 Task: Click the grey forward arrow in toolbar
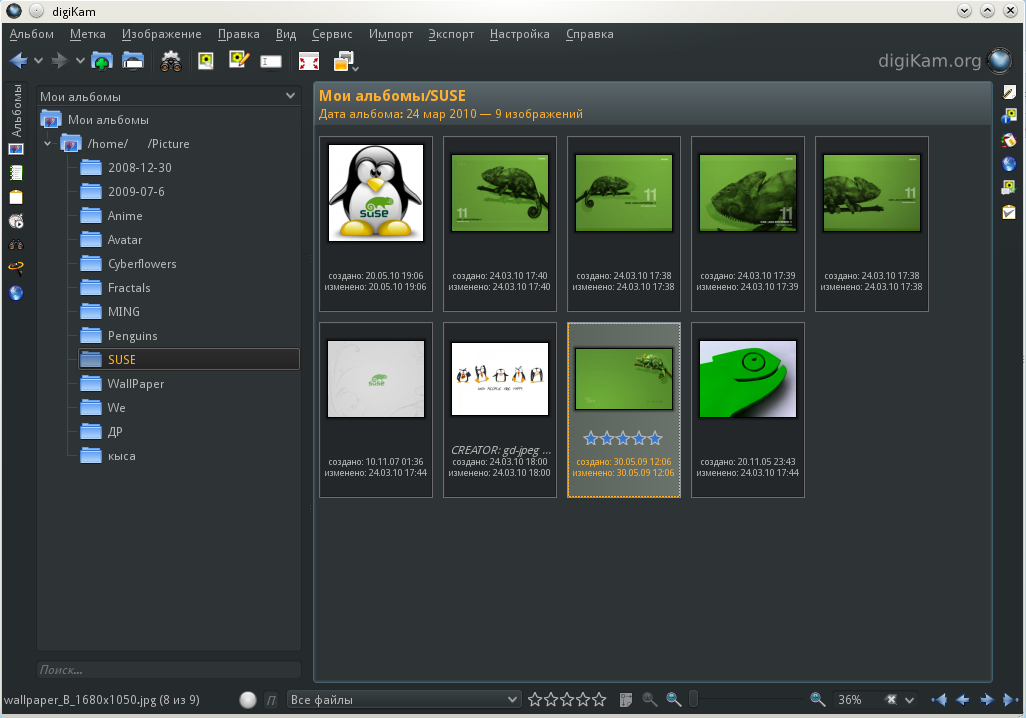tap(60, 61)
